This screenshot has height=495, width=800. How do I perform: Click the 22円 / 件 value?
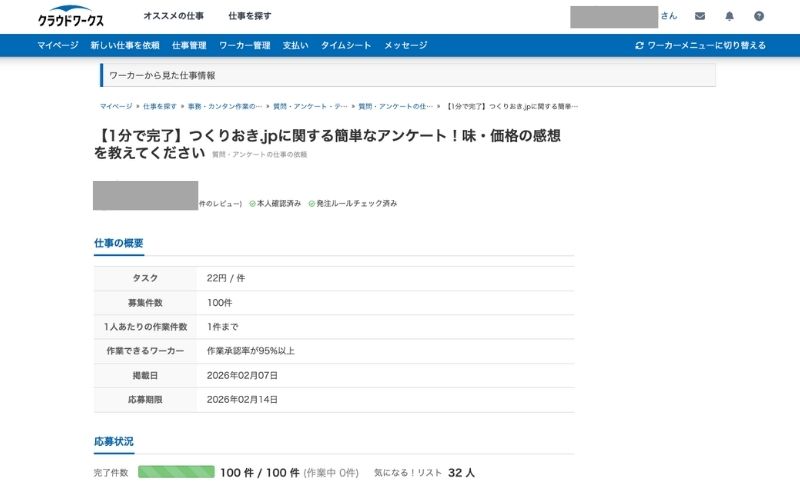(226, 278)
